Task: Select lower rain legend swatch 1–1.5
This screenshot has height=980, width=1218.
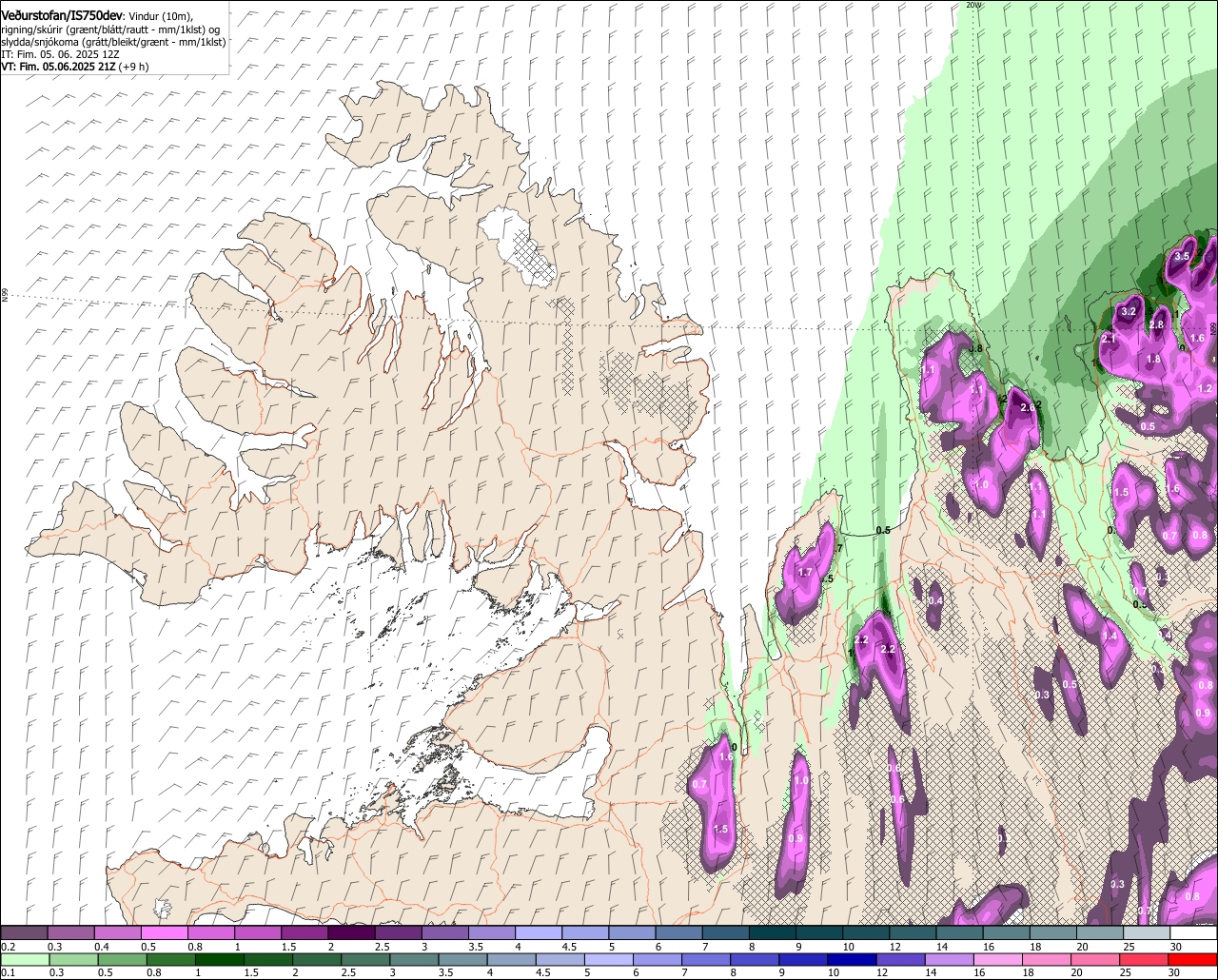Action: [220, 960]
